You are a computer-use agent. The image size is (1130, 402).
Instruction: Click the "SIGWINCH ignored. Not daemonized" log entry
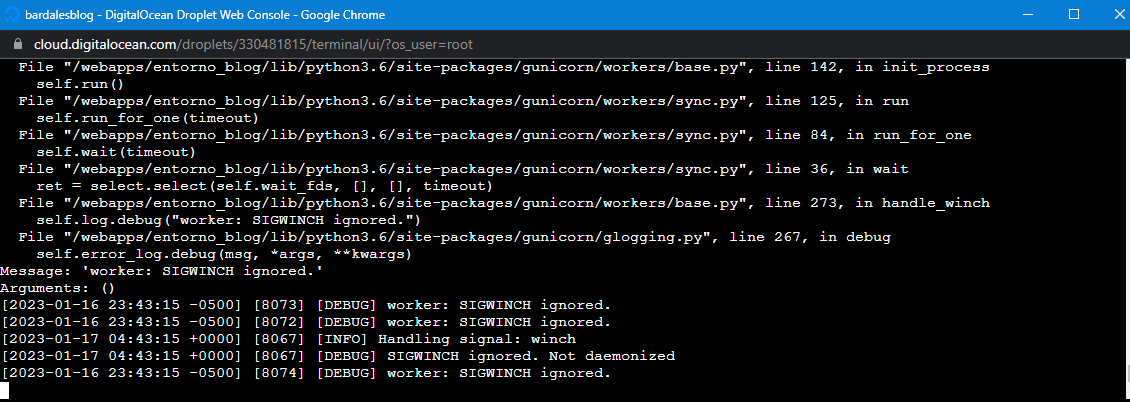[531, 356]
